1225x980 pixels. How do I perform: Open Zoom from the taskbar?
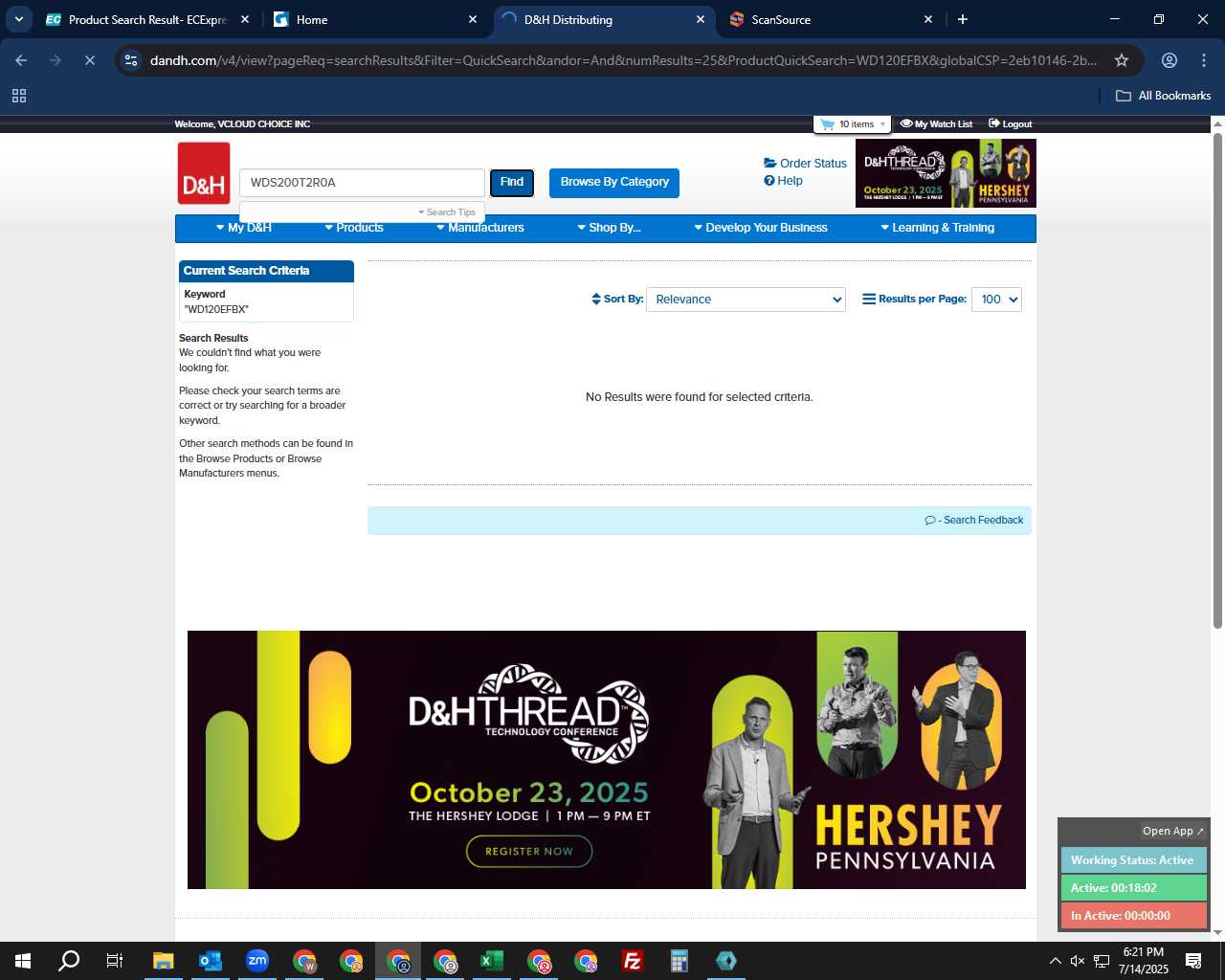[257, 961]
